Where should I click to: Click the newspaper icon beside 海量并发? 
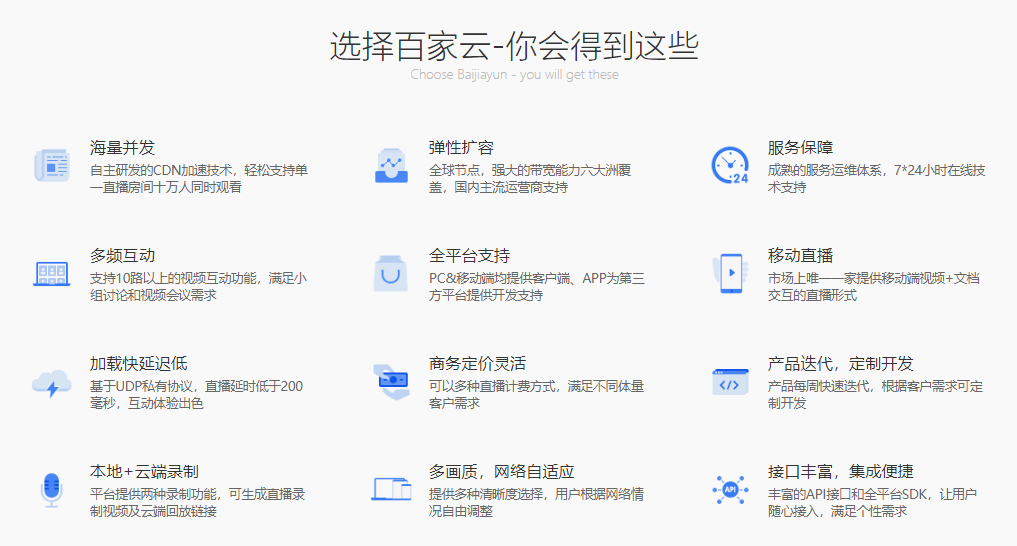click(52, 165)
